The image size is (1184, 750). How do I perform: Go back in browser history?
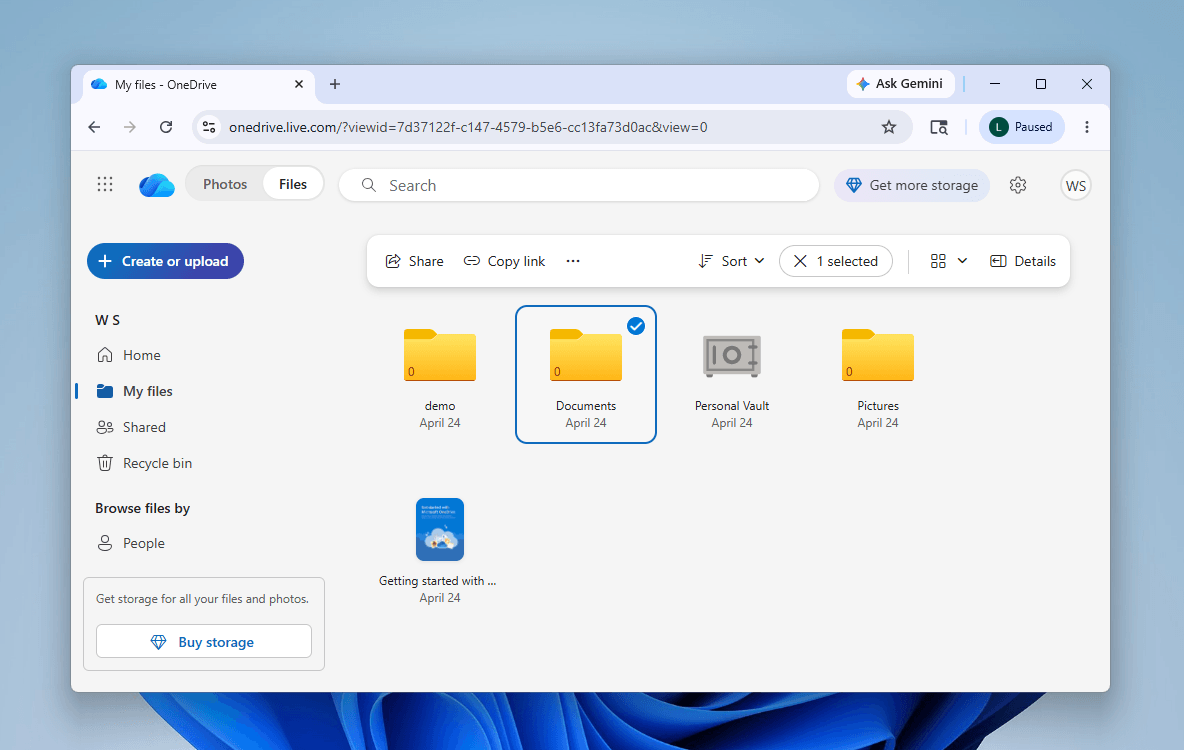point(94,127)
